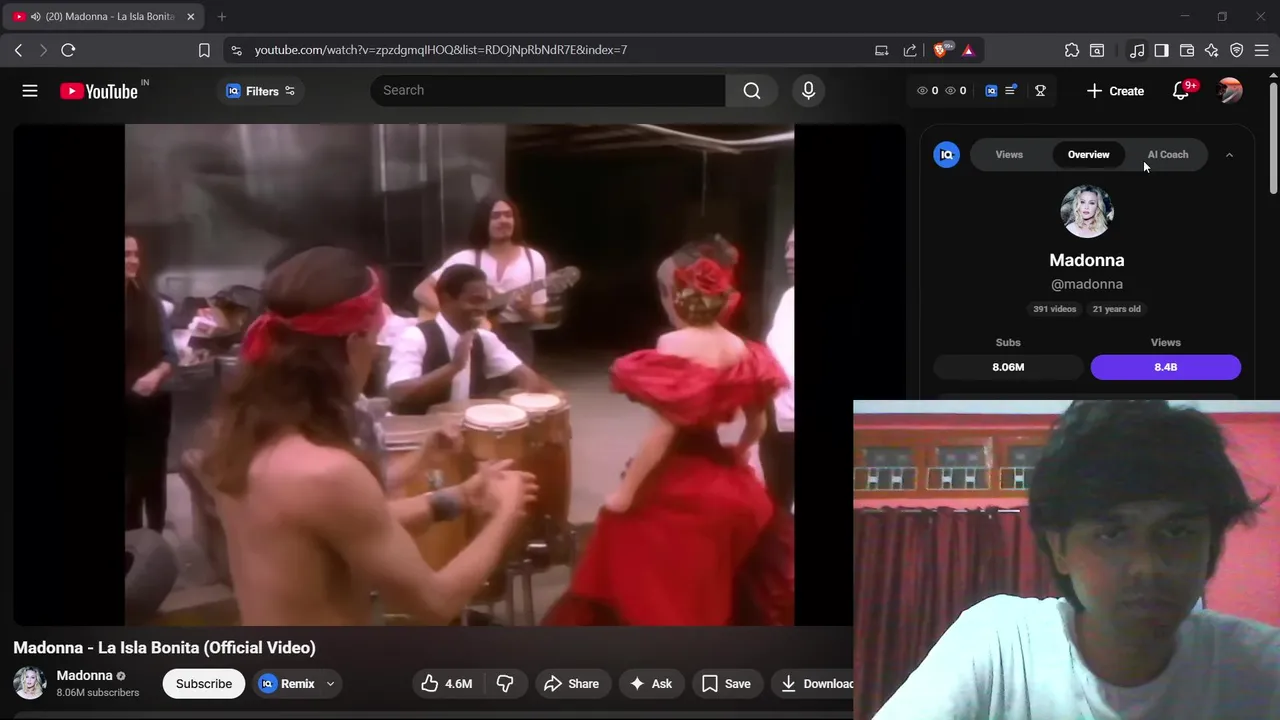This screenshot has height=720, width=1280.
Task: Open the account avatar menu
Action: coord(1230,91)
